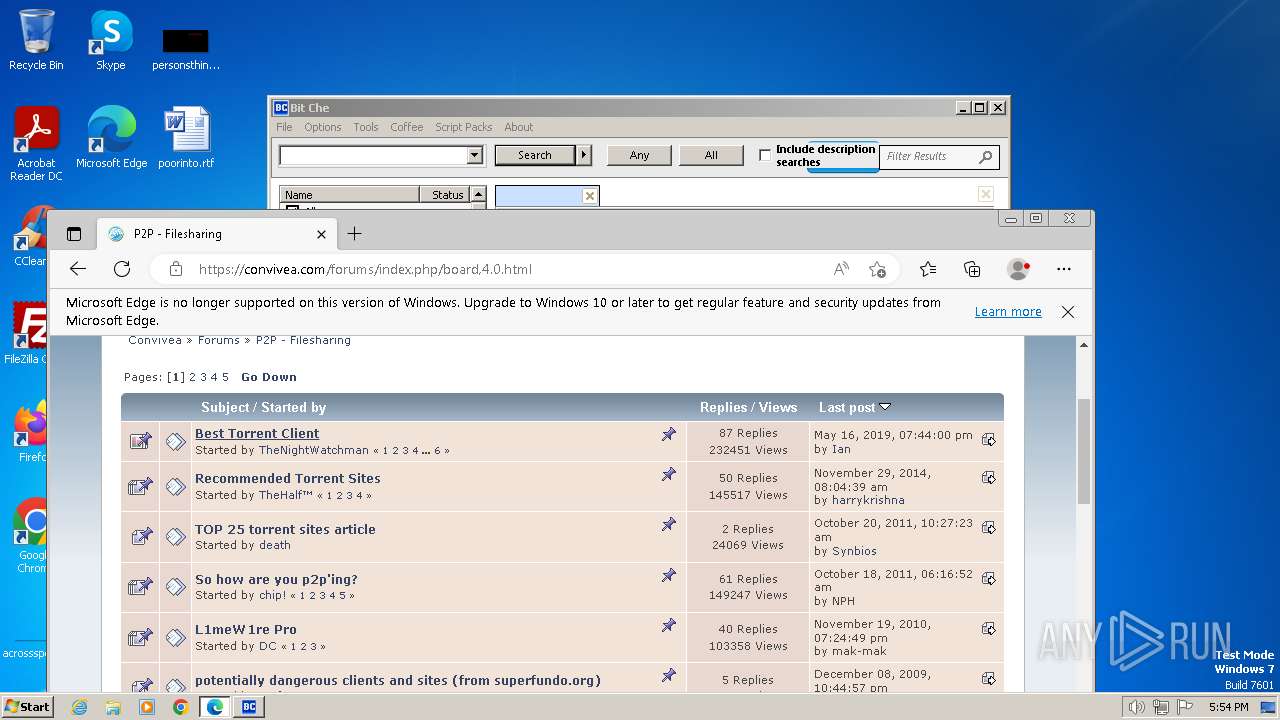Reload the page with Edge's refresh icon
This screenshot has width=1280, height=720.
(x=122, y=269)
